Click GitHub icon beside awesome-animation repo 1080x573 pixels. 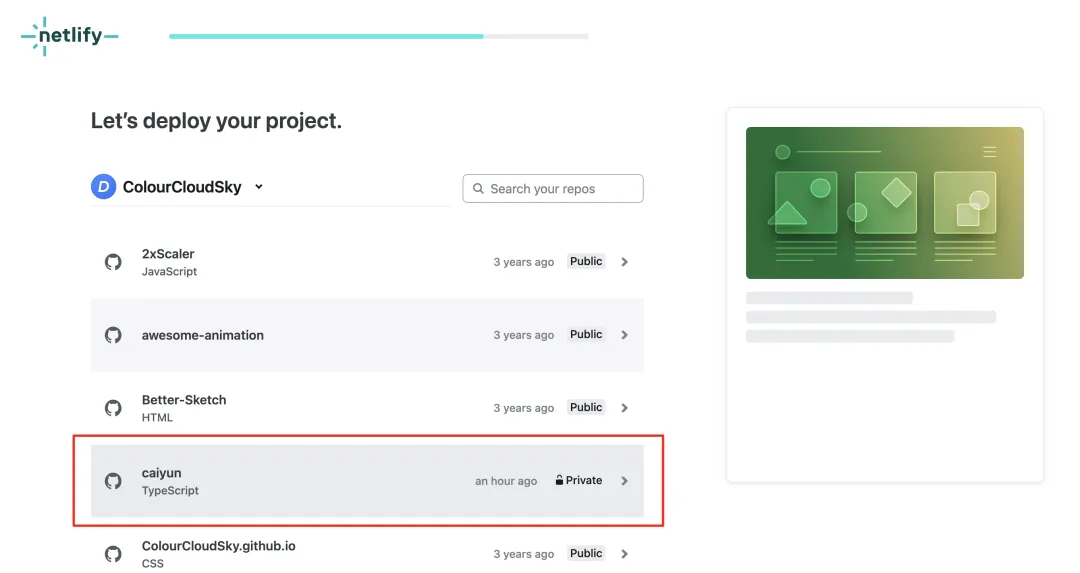[x=113, y=335]
